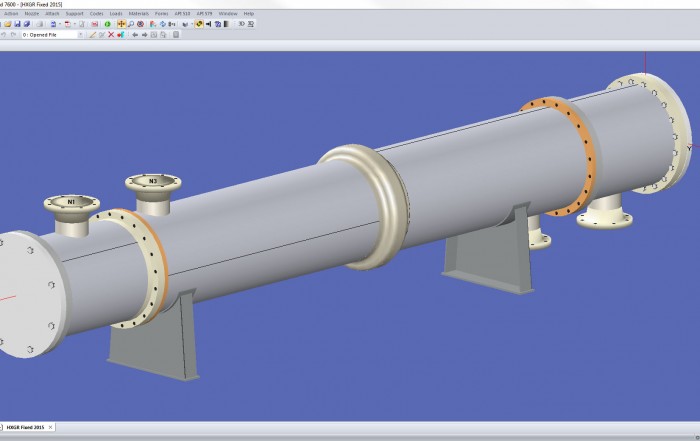Toggle the yellow highlighted link icon

(x=199, y=24)
